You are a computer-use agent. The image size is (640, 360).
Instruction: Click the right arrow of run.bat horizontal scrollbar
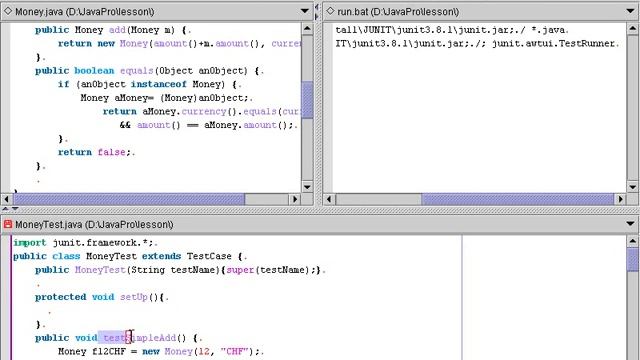620,199
